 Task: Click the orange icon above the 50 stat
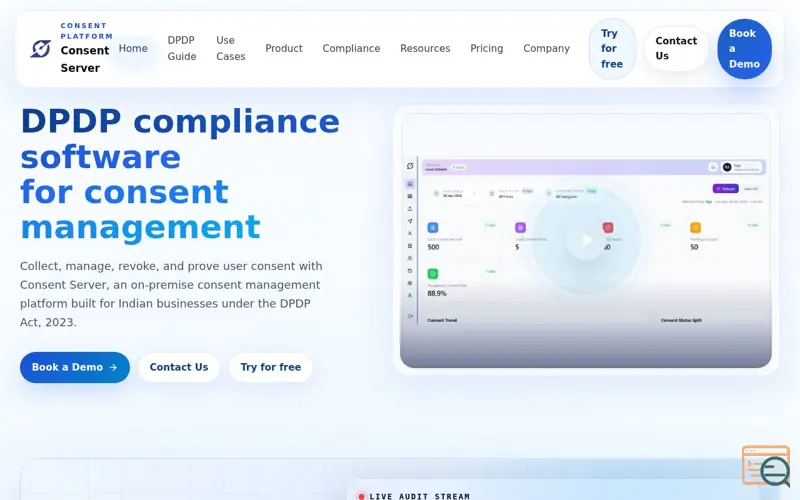click(695, 228)
